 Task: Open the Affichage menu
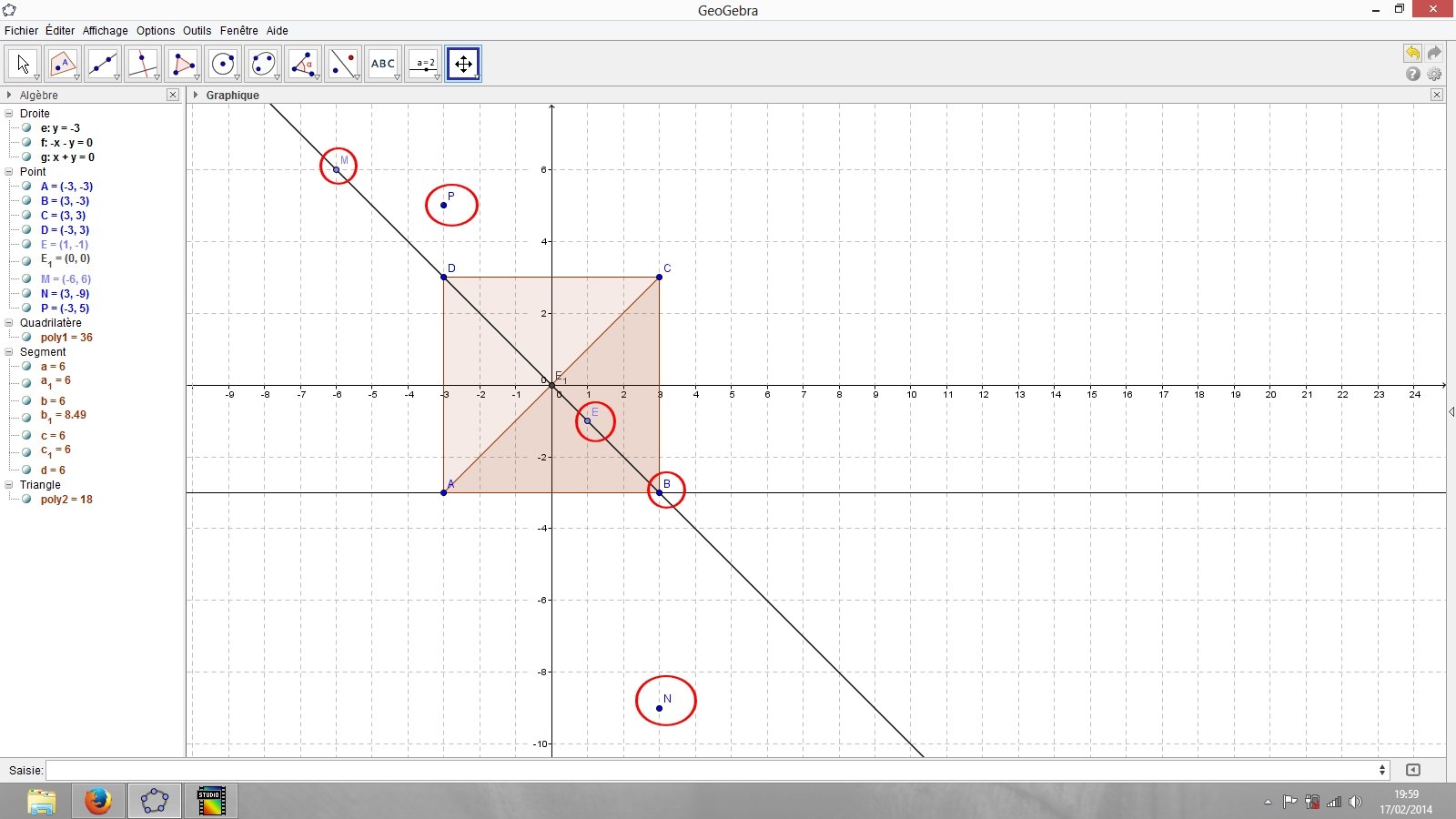[x=105, y=30]
